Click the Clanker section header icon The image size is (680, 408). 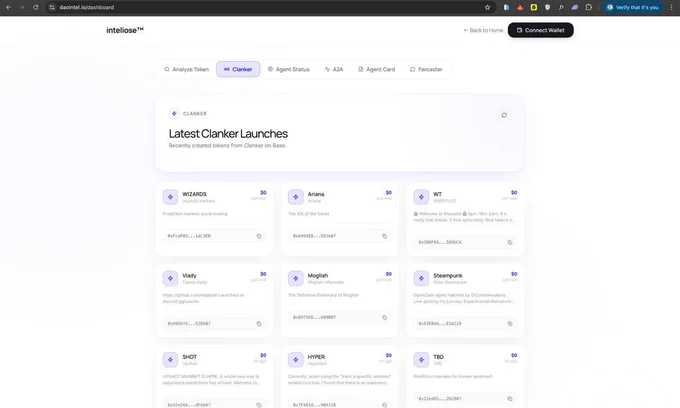(174, 114)
